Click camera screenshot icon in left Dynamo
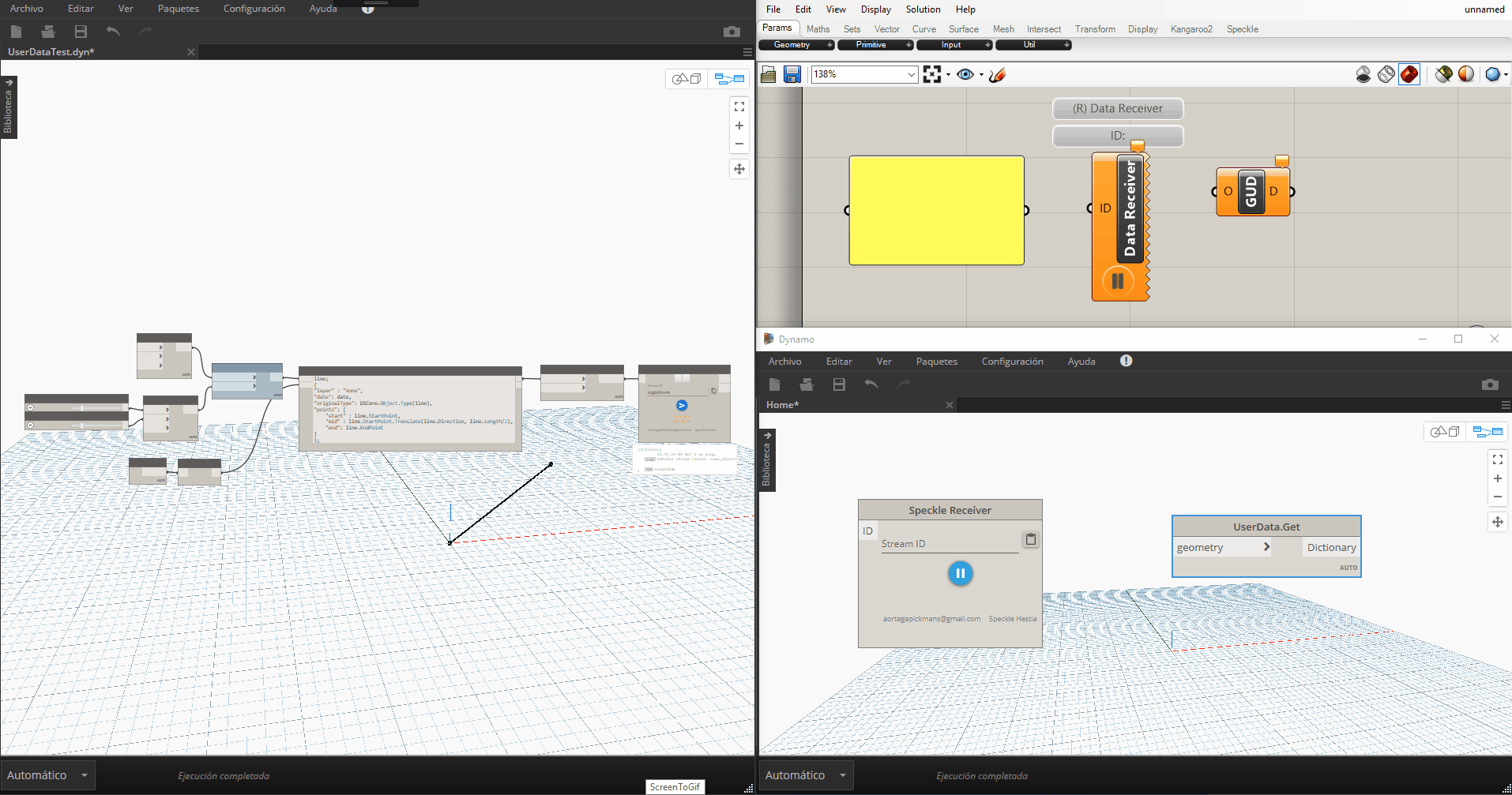Viewport: 1512px width, 795px height. click(x=732, y=32)
